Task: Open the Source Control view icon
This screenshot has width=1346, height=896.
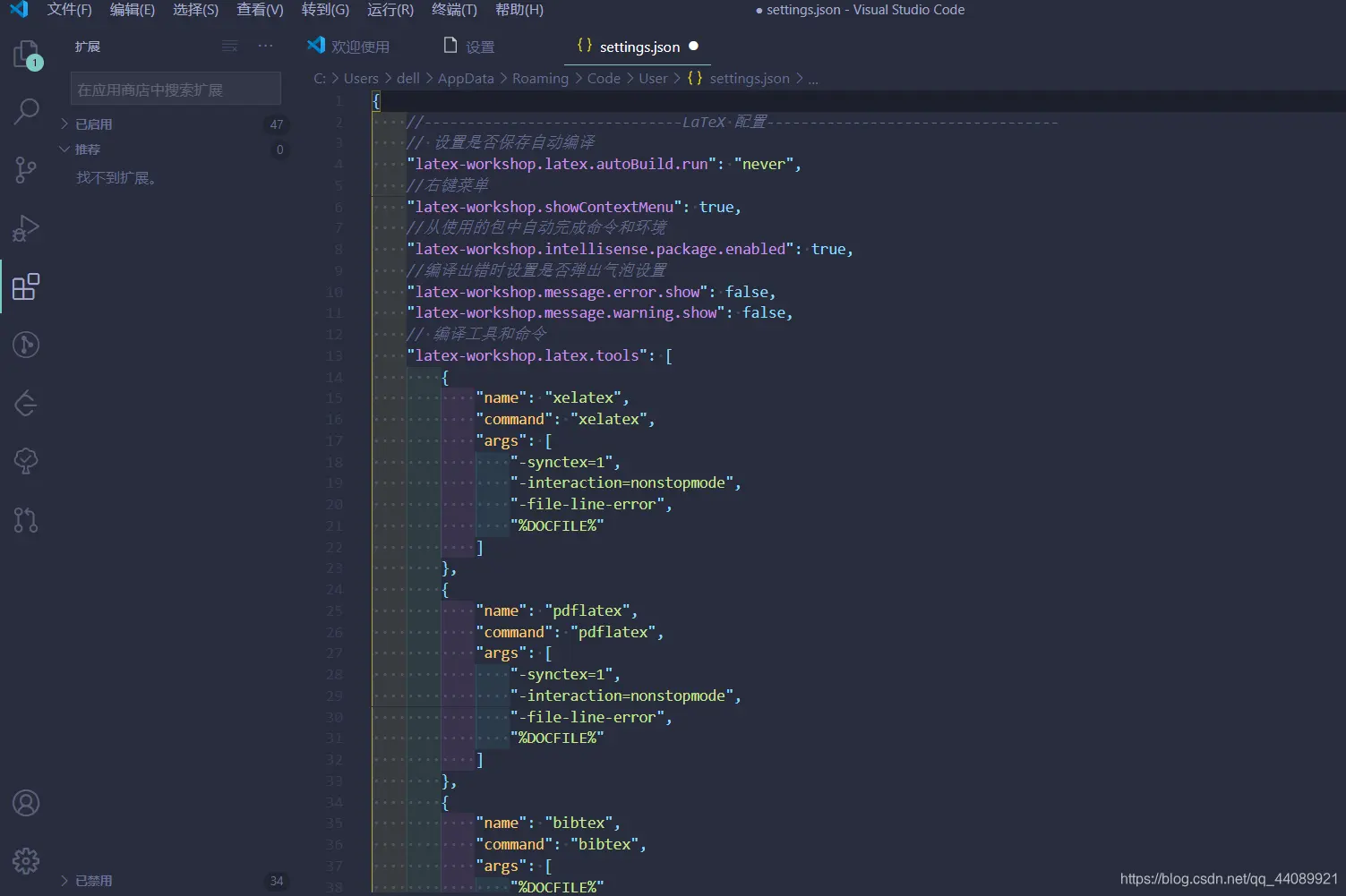Action: [26, 170]
